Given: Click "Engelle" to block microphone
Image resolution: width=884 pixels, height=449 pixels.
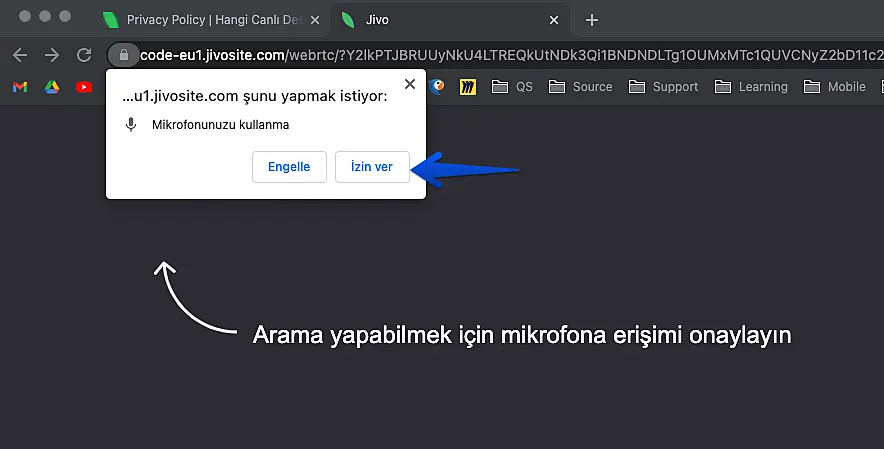Looking at the screenshot, I should [289, 167].
